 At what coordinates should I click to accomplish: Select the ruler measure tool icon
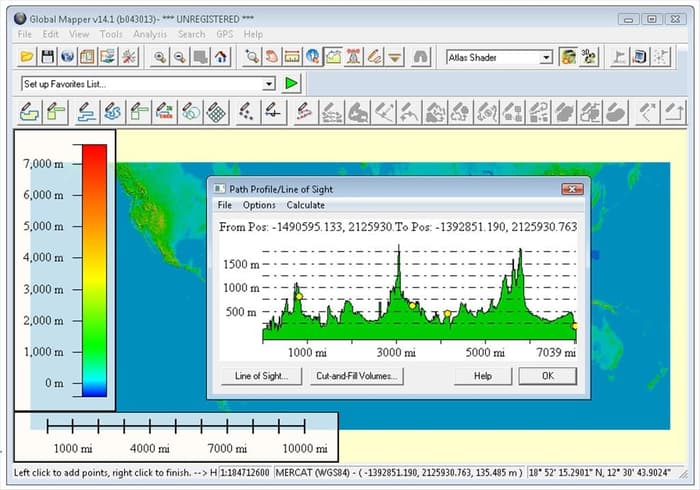coord(292,57)
